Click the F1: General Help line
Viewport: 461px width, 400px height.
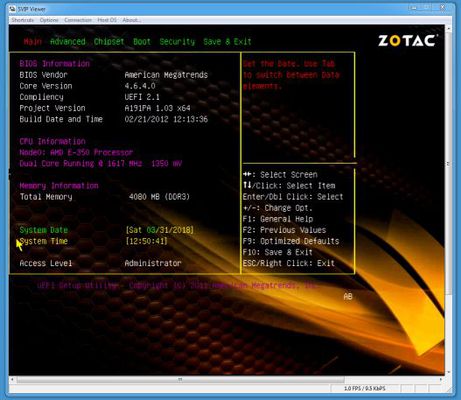[x=278, y=219]
